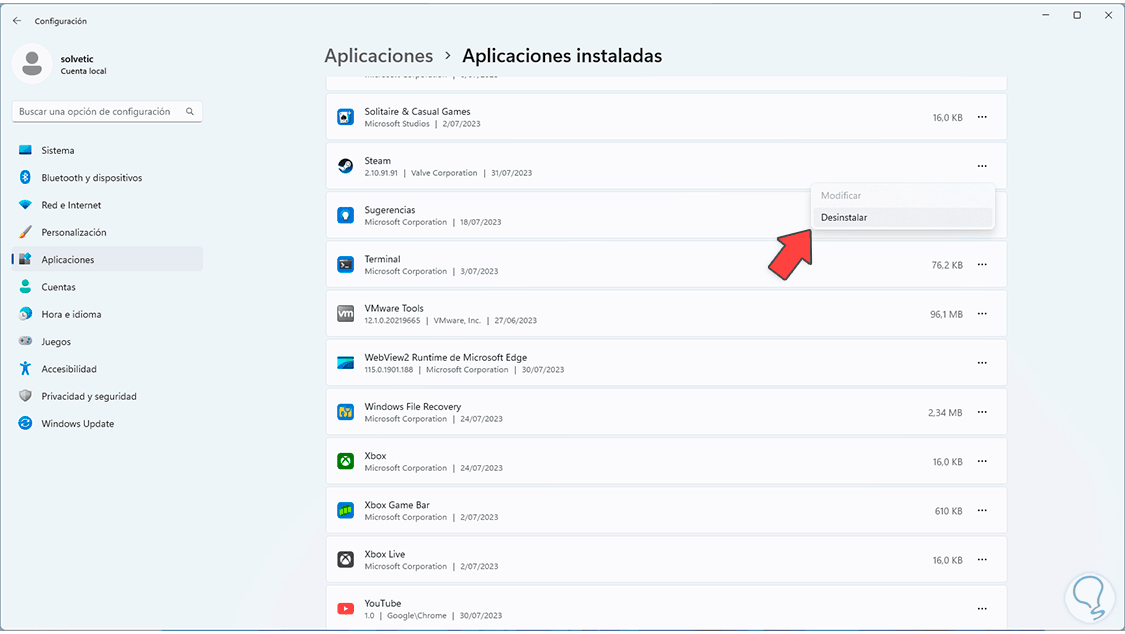
Task: Click the Steam app icon
Action: pyautogui.click(x=346, y=166)
